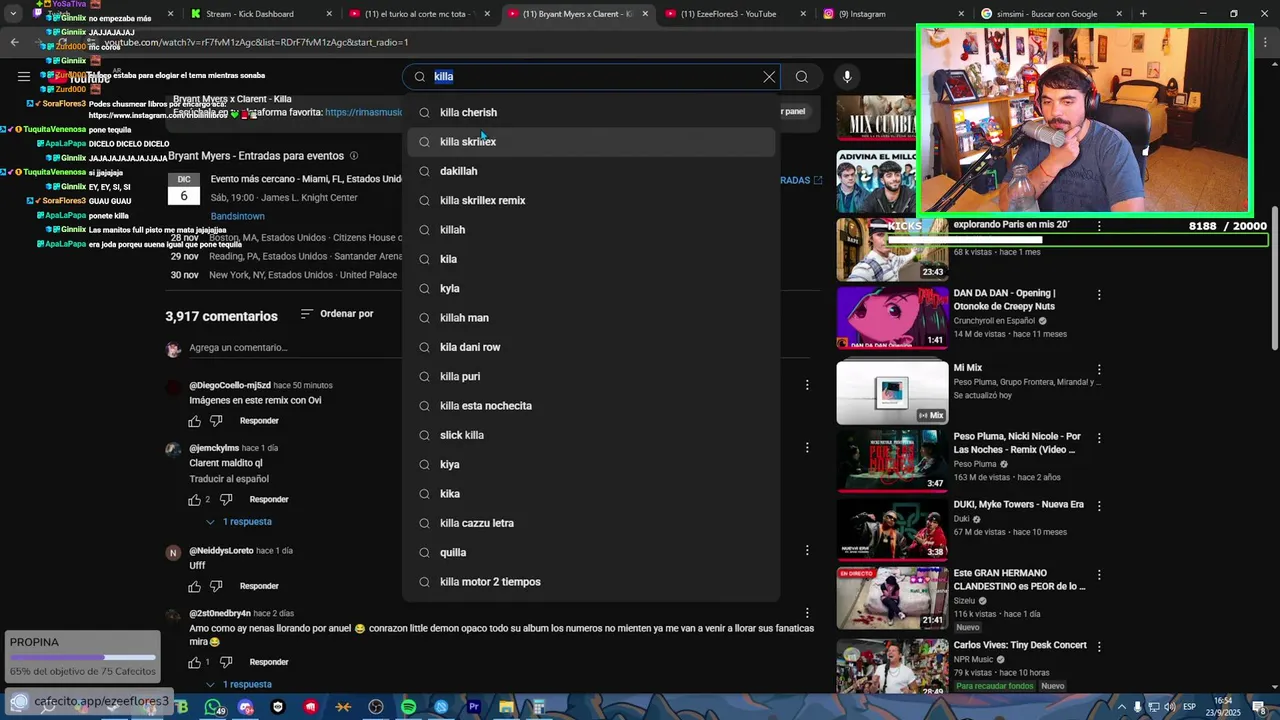Choose suggestion 'killah man'
The width and height of the screenshot is (1280, 720).
pos(591,318)
